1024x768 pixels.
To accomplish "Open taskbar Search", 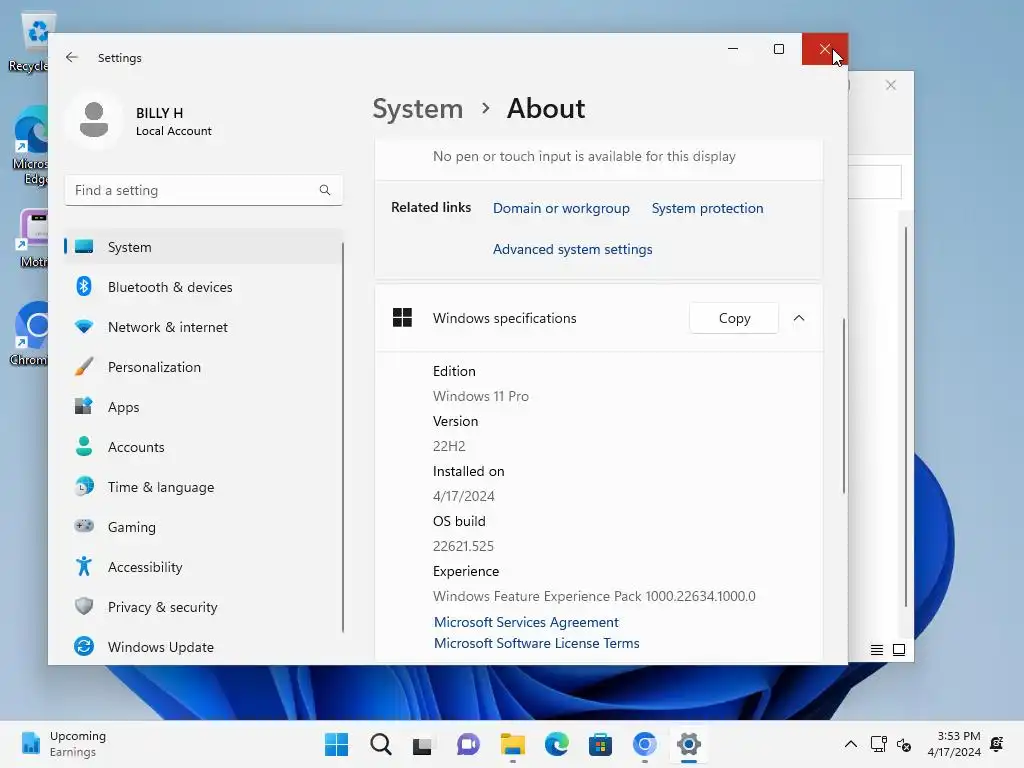I will click(381, 744).
